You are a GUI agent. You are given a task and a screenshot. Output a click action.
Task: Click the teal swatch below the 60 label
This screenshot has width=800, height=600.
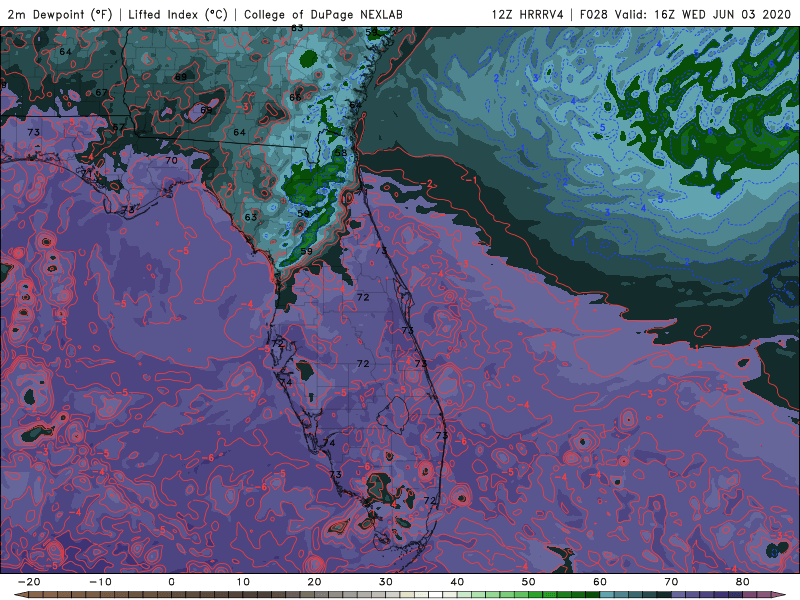pos(607,595)
